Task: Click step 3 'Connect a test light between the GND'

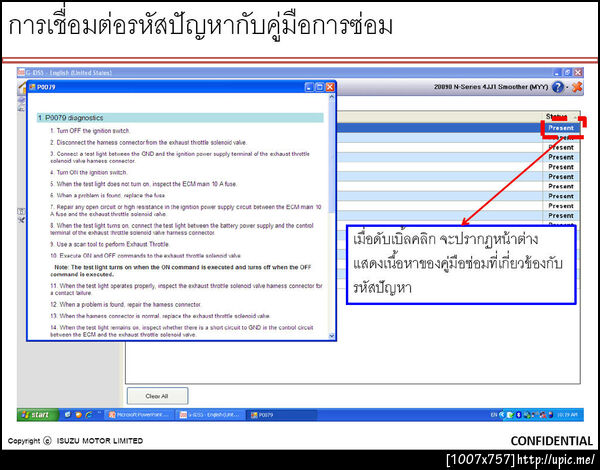Action: coord(180,157)
